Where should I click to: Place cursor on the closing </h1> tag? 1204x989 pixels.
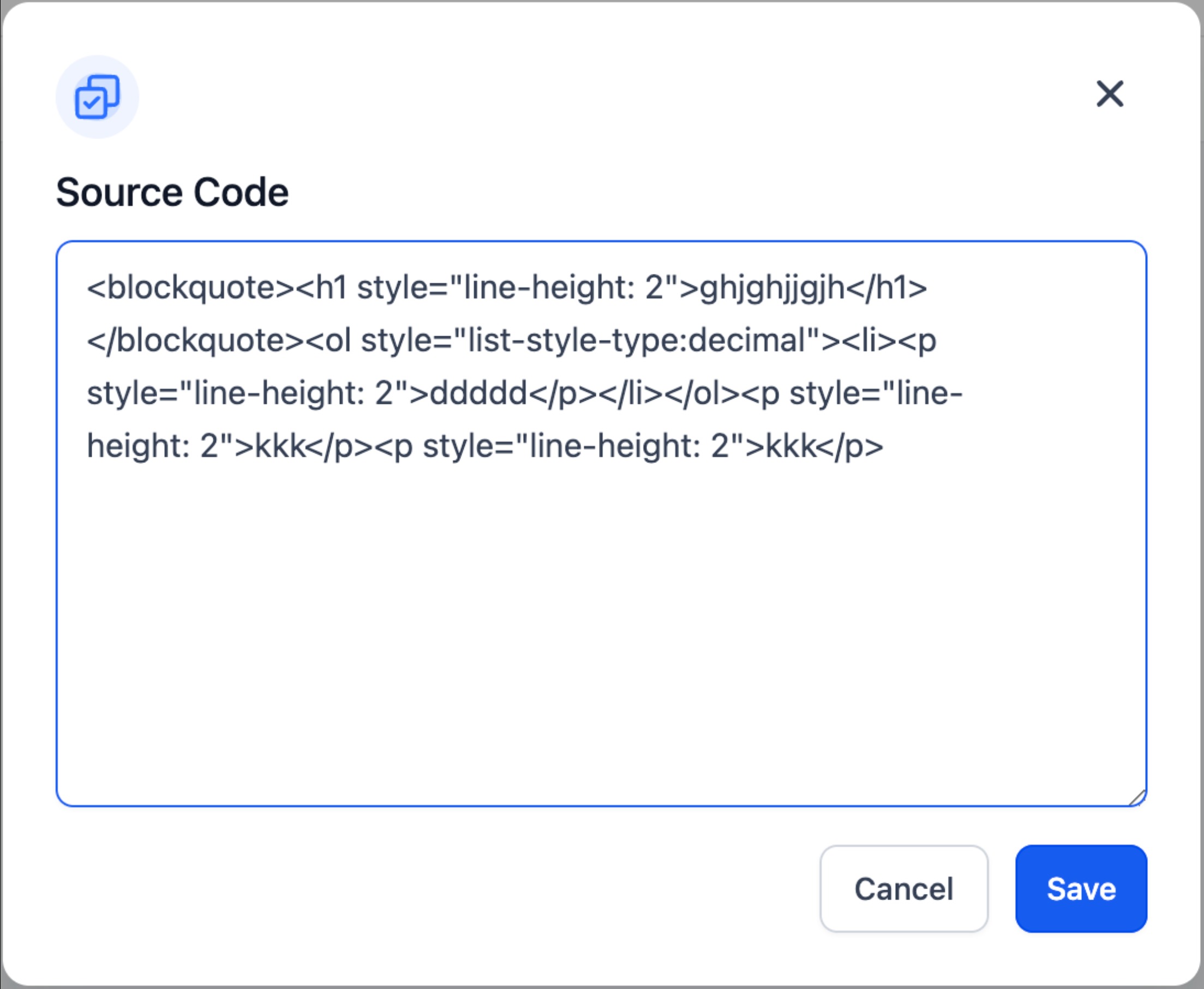(886, 288)
